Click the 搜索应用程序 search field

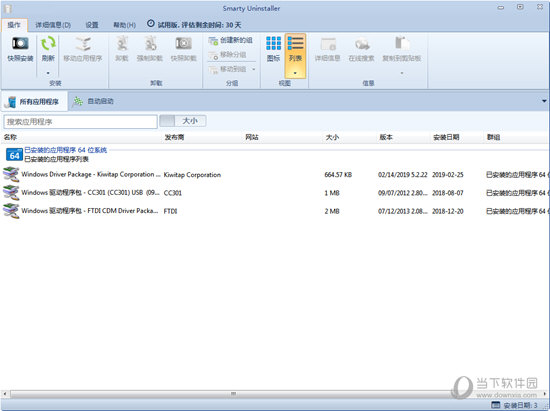pyautogui.click(x=80, y=122)
